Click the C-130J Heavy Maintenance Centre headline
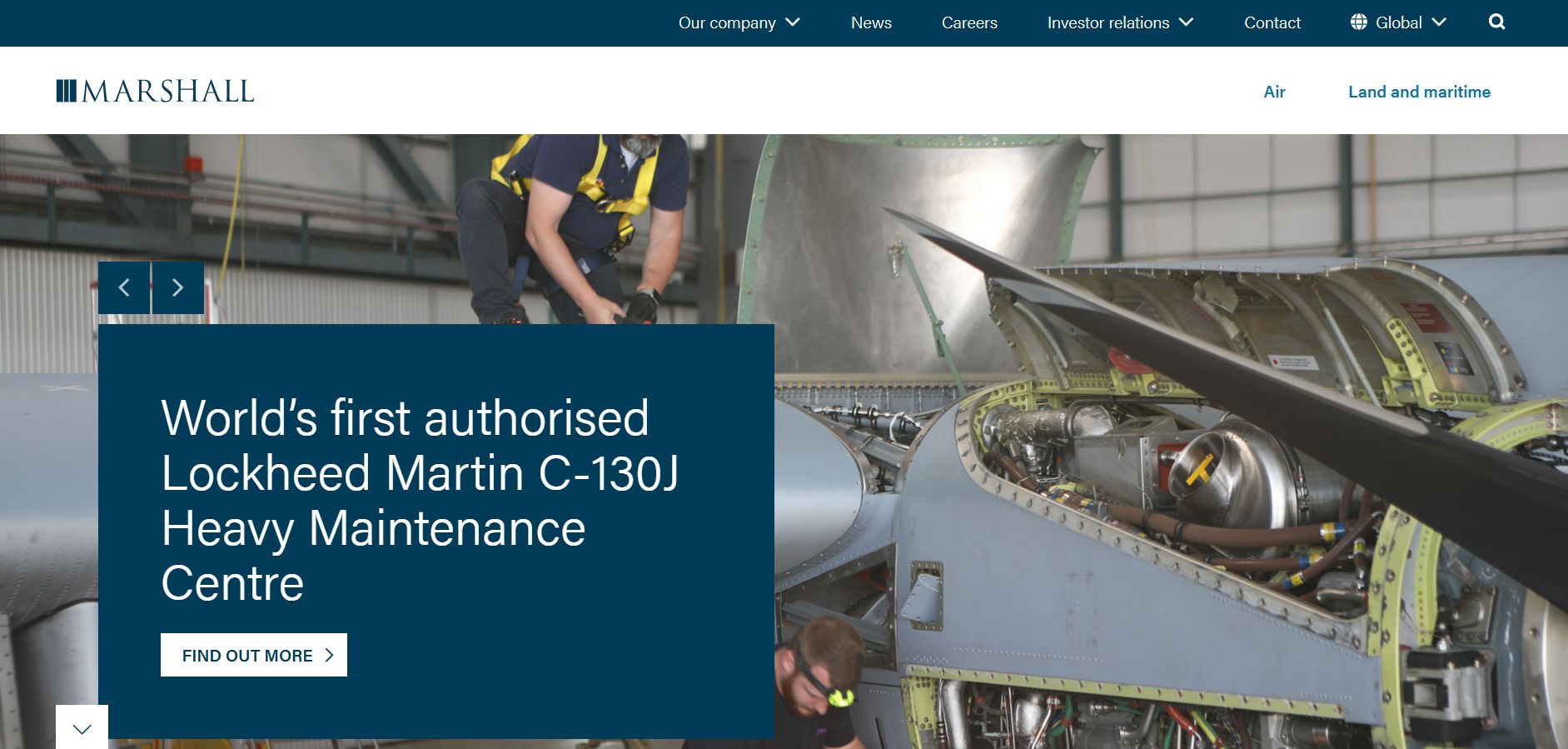This screenshot has height=749, width=1568. 420,500
